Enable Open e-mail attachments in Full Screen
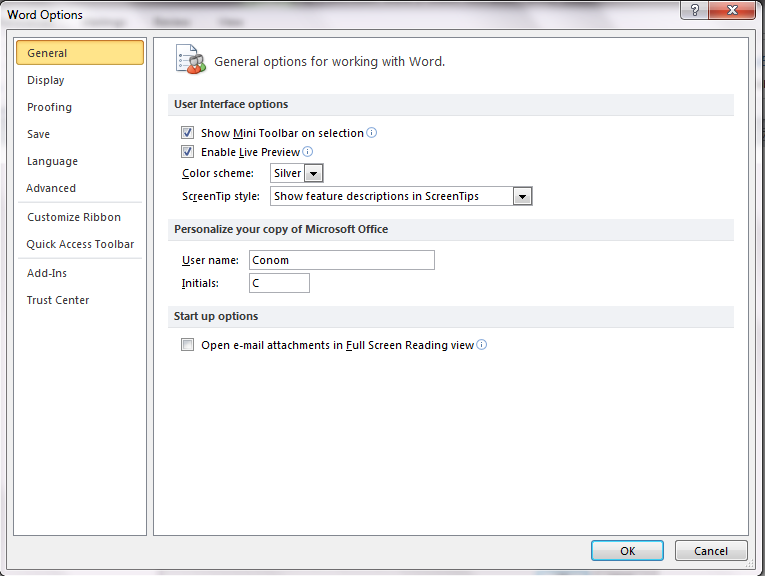765x576 pixels. point(187,345)
